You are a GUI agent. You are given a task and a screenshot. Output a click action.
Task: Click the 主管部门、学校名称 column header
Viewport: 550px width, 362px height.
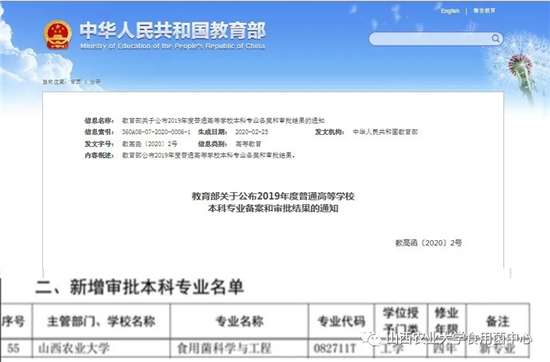[101, 321]
